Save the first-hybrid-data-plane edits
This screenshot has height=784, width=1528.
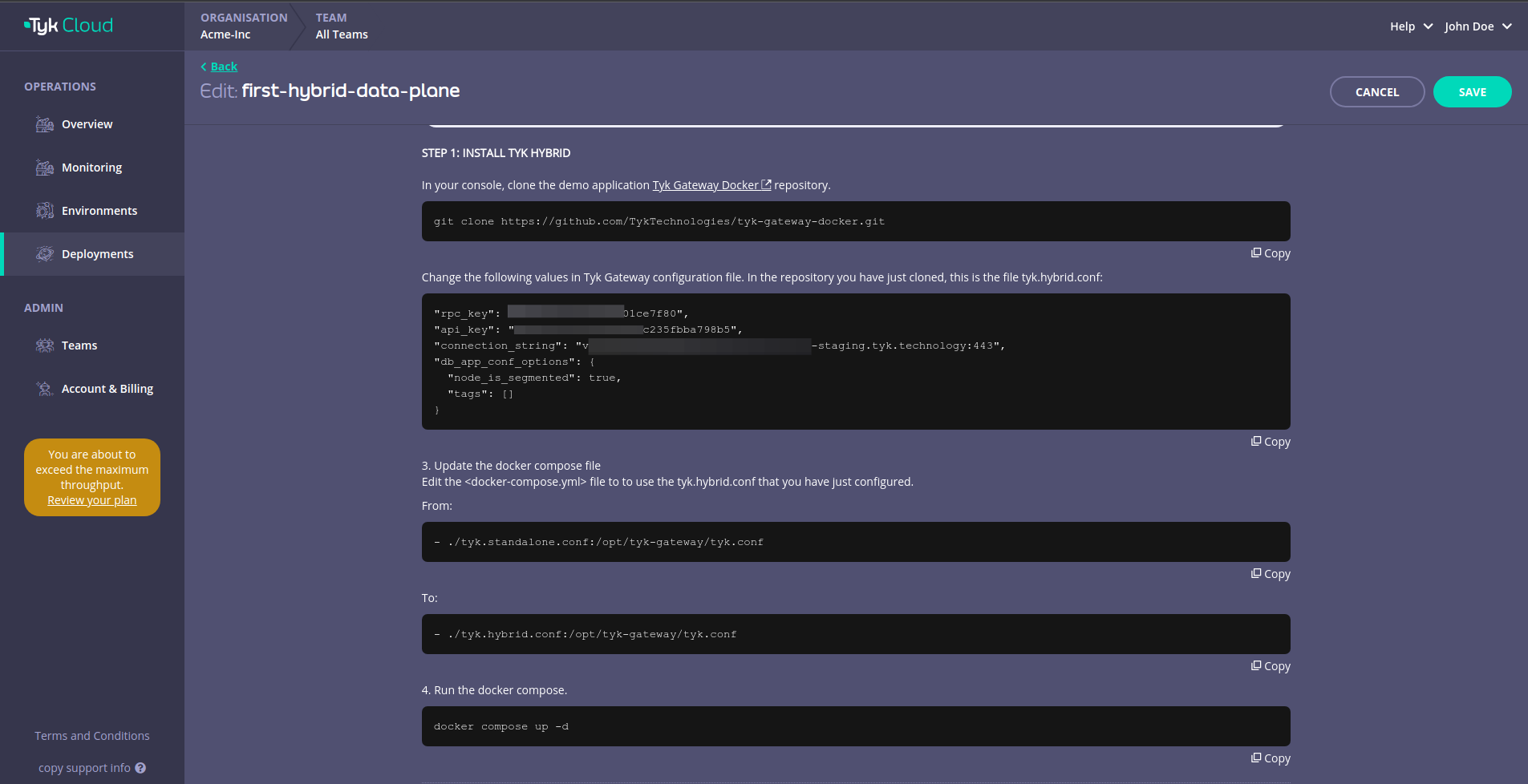coord(1472,91)
